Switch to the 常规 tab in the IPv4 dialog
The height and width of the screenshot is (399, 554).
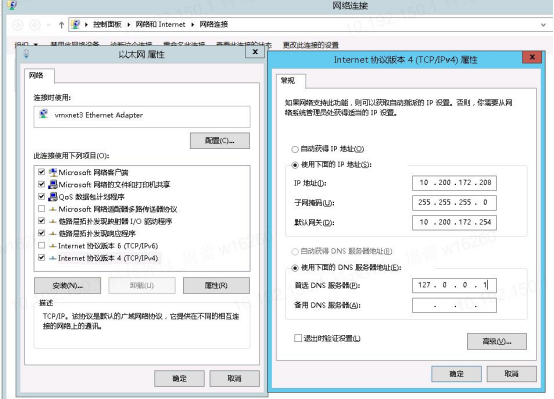tap(291, 81)
